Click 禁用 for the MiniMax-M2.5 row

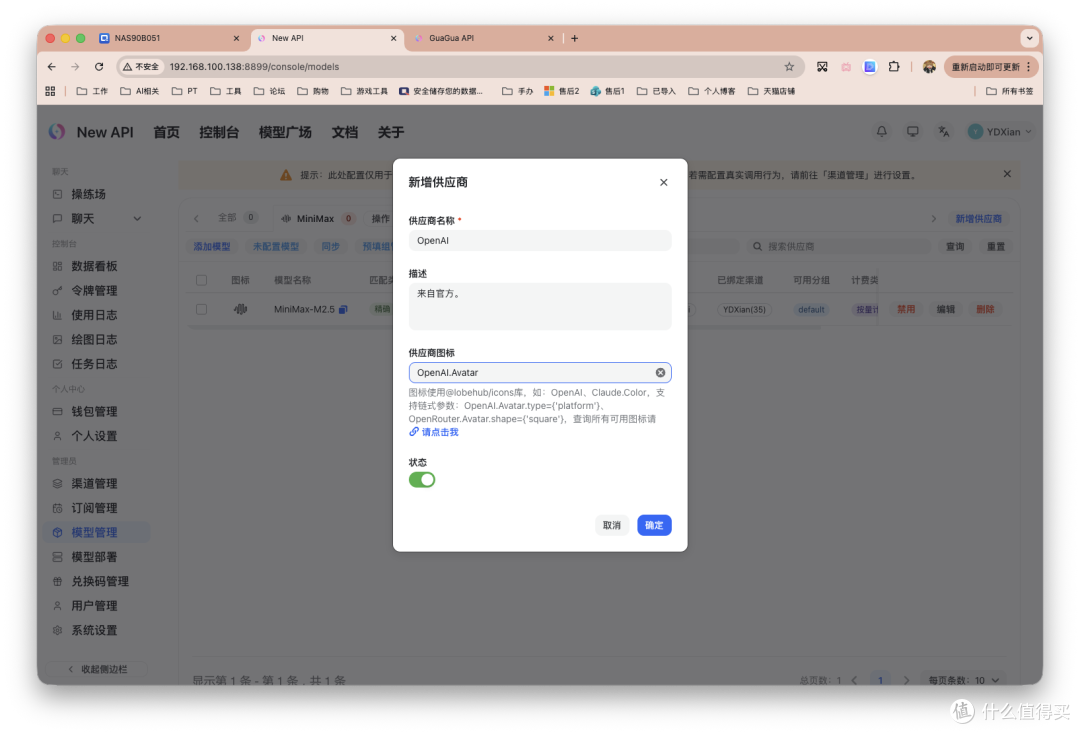(906, 309)
